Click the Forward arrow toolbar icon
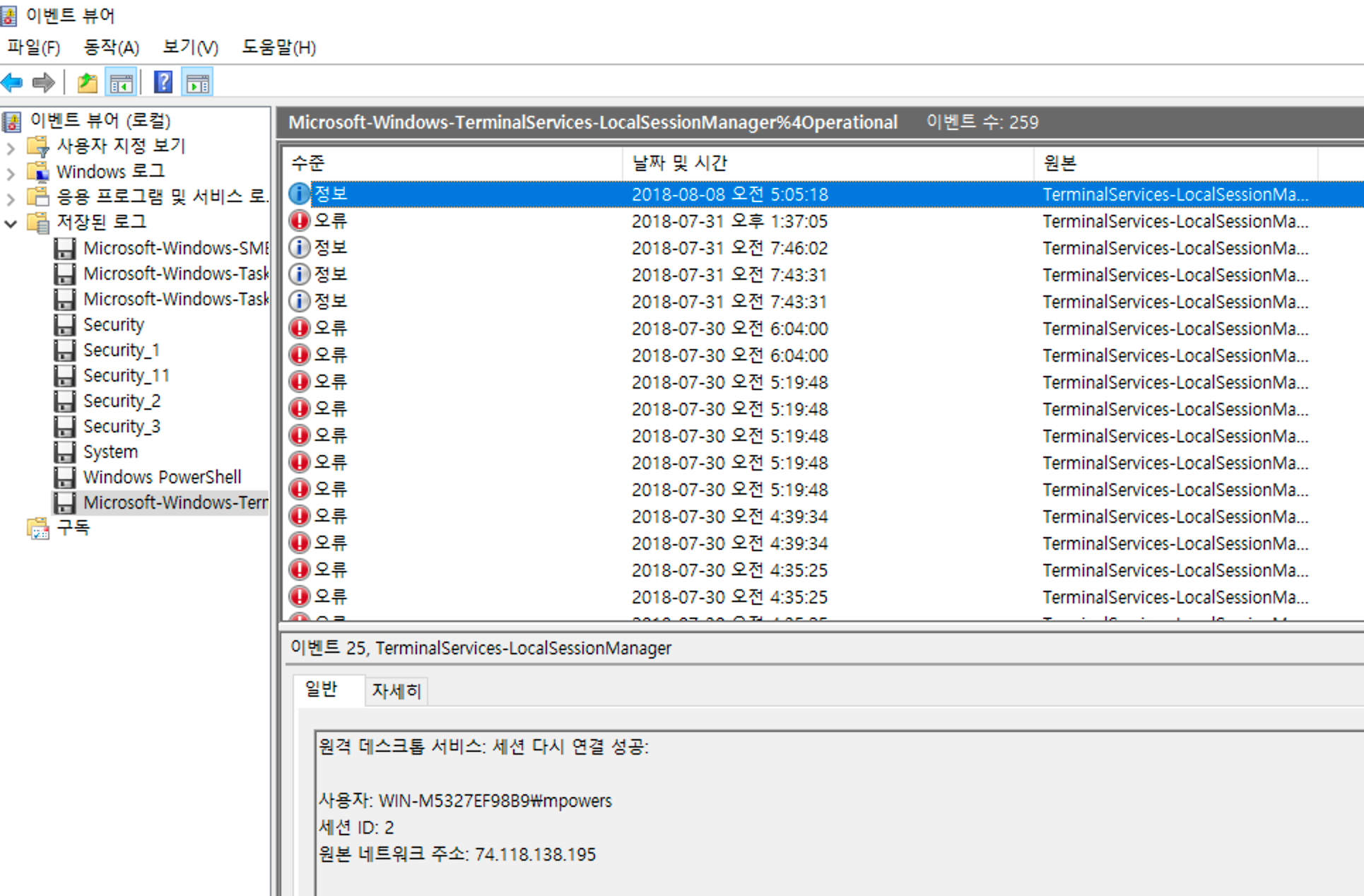This screenshot has width=1364, height=896. 43,83
